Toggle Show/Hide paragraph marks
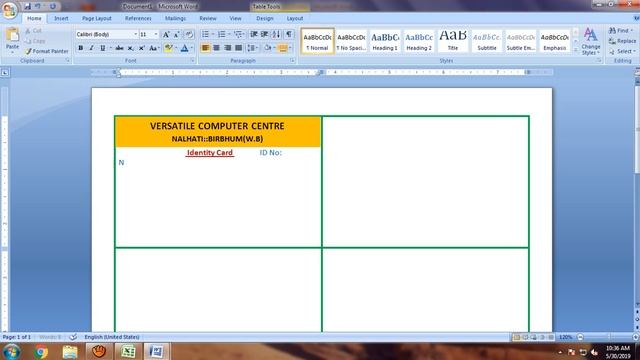 [289, 34]
